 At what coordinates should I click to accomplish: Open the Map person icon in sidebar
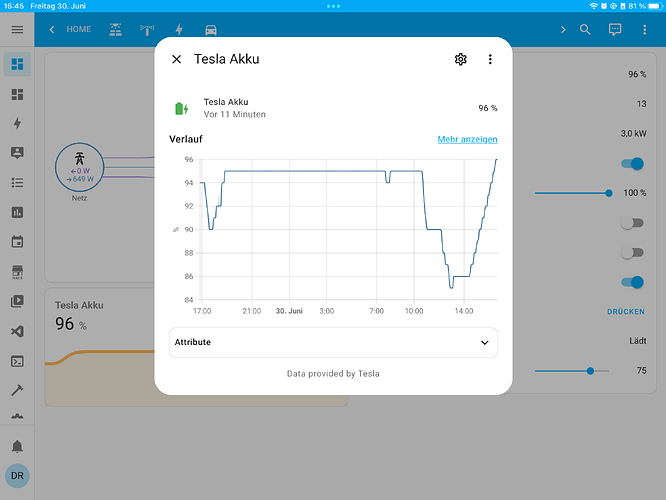17,153
